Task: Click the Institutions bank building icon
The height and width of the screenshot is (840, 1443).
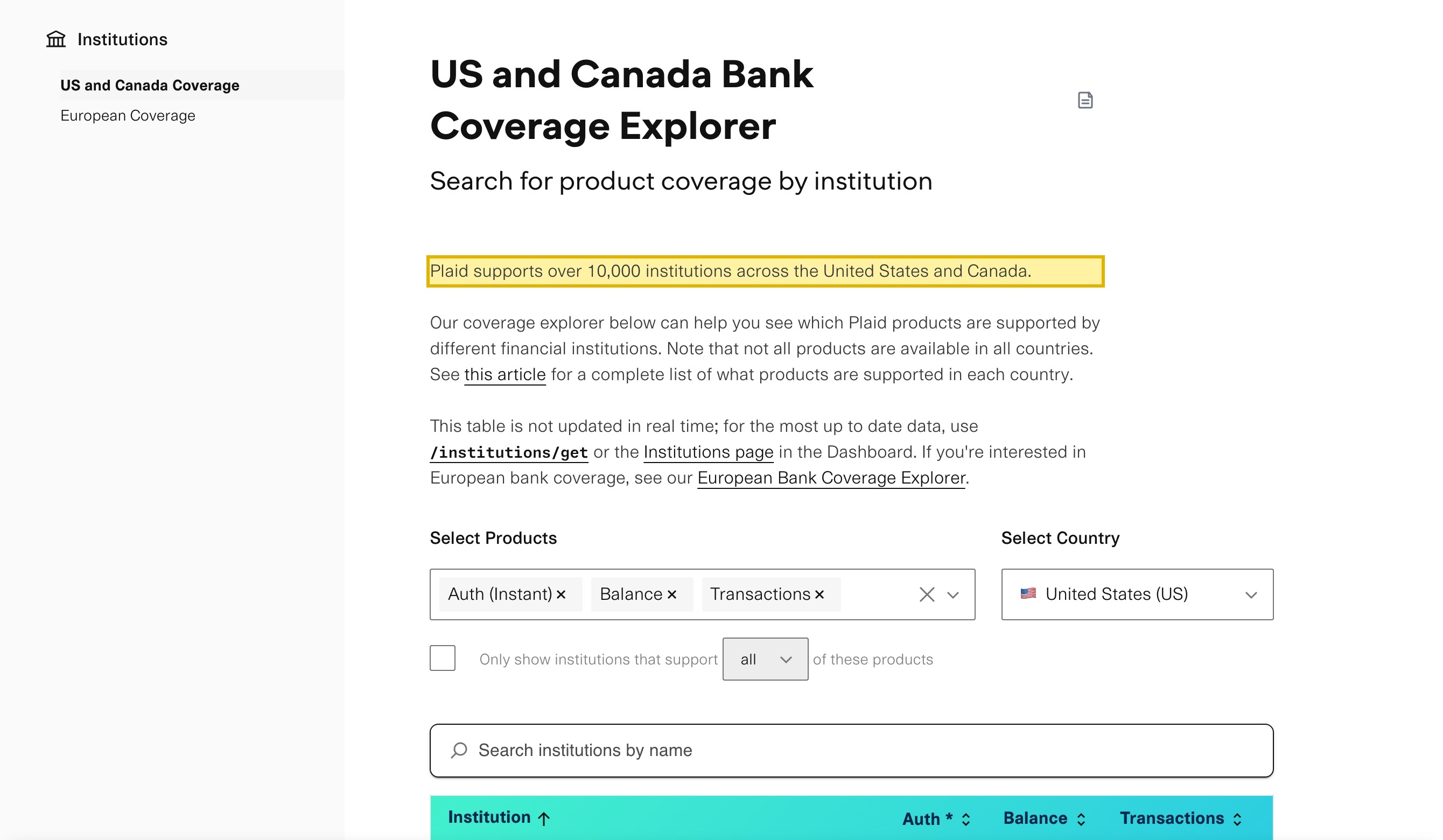Action: (x=56, y=39)
